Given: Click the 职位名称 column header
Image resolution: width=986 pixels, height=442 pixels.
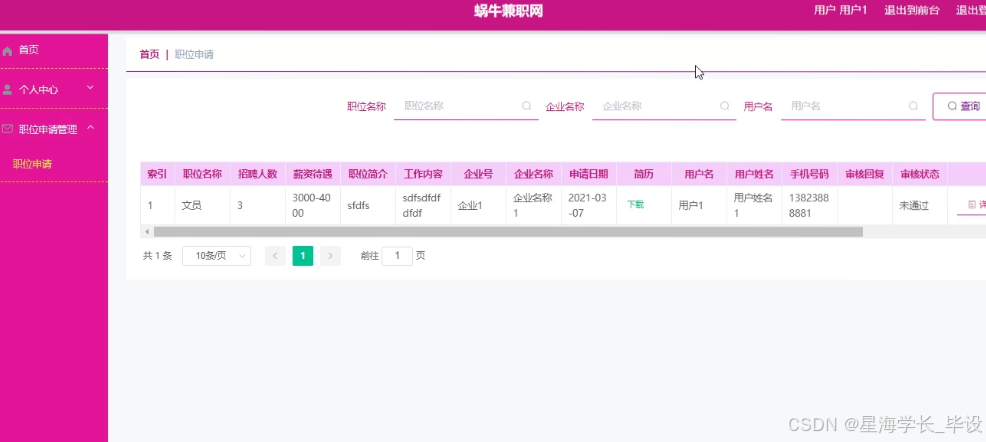Looking at the screenshot, I should 202,174.
